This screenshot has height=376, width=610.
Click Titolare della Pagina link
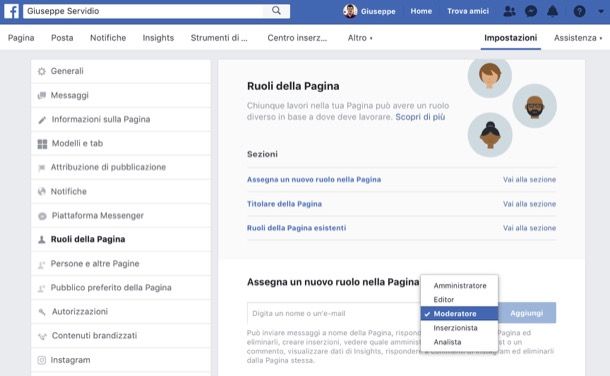point(284,204)
